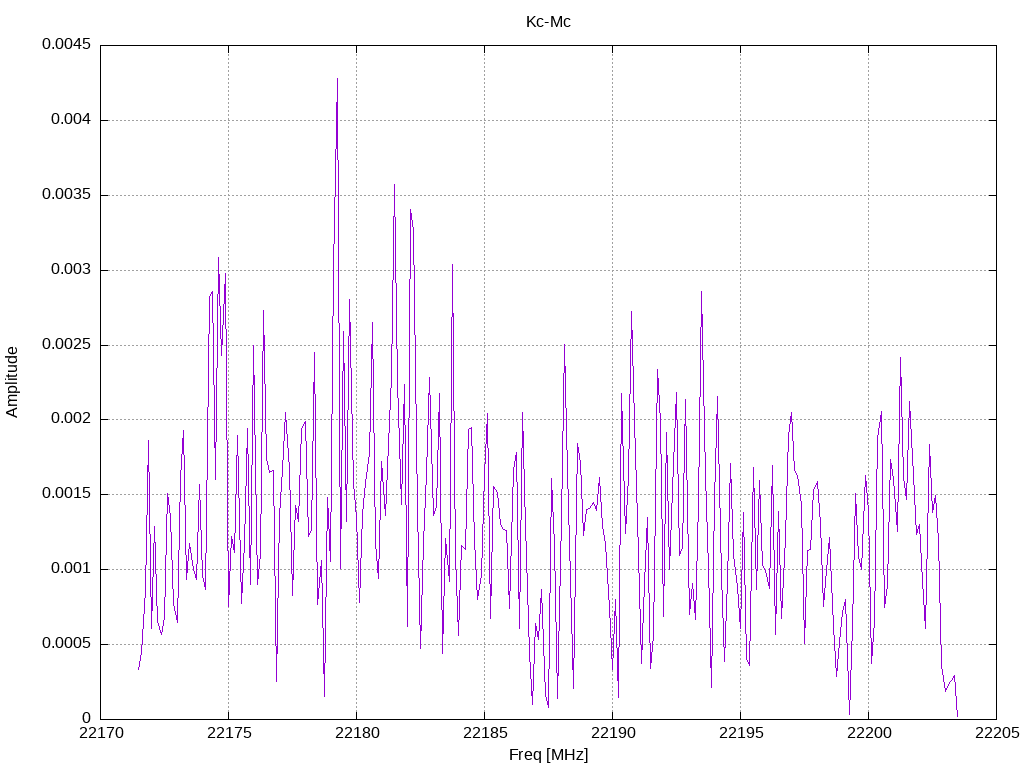This screenshot has height=768, width=1024.
Task: Click the 'Freq [MHz]' x-axis label
Action: pyautogui.click(x=548, y=755)
